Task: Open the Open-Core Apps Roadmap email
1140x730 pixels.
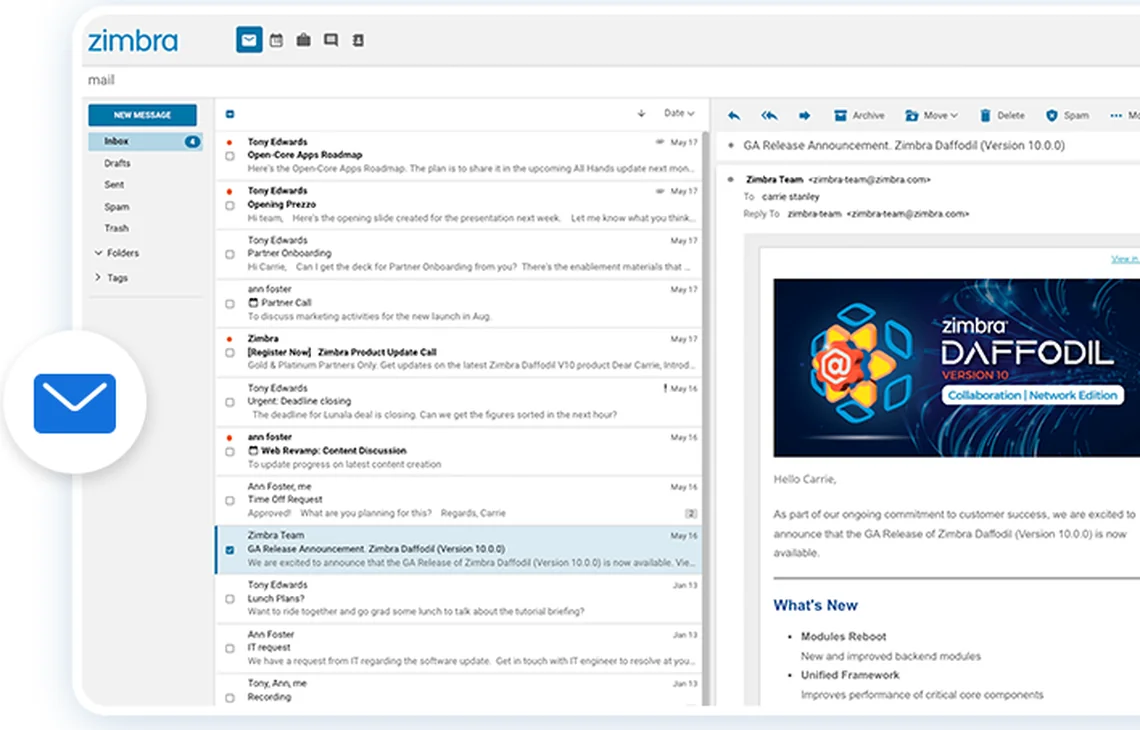Action: point(459,155)
